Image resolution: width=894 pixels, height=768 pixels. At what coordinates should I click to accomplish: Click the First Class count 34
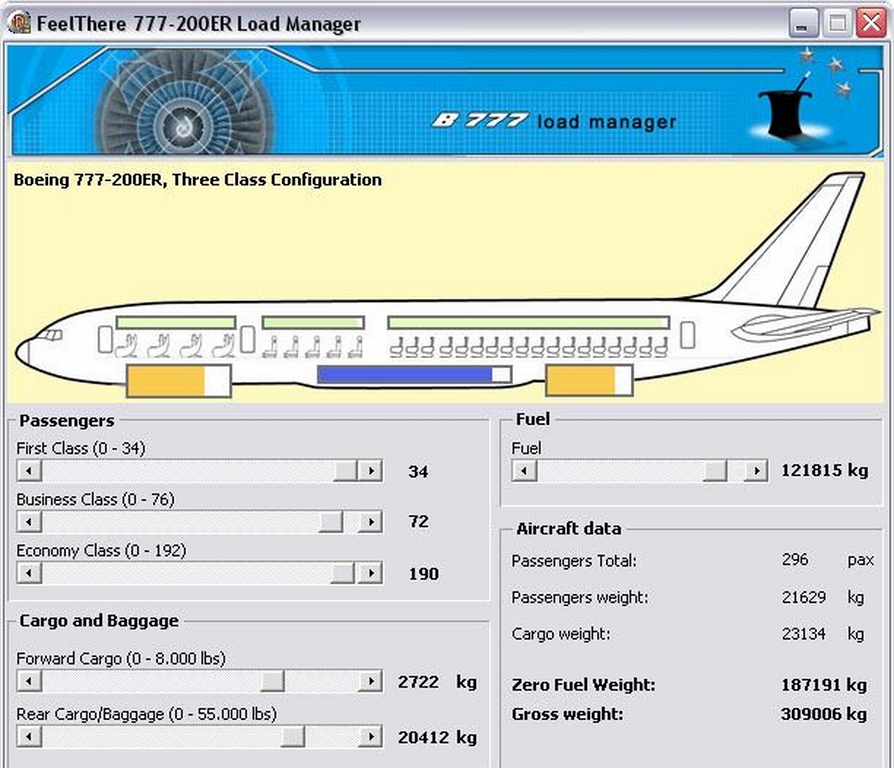[x=418, y=472]
